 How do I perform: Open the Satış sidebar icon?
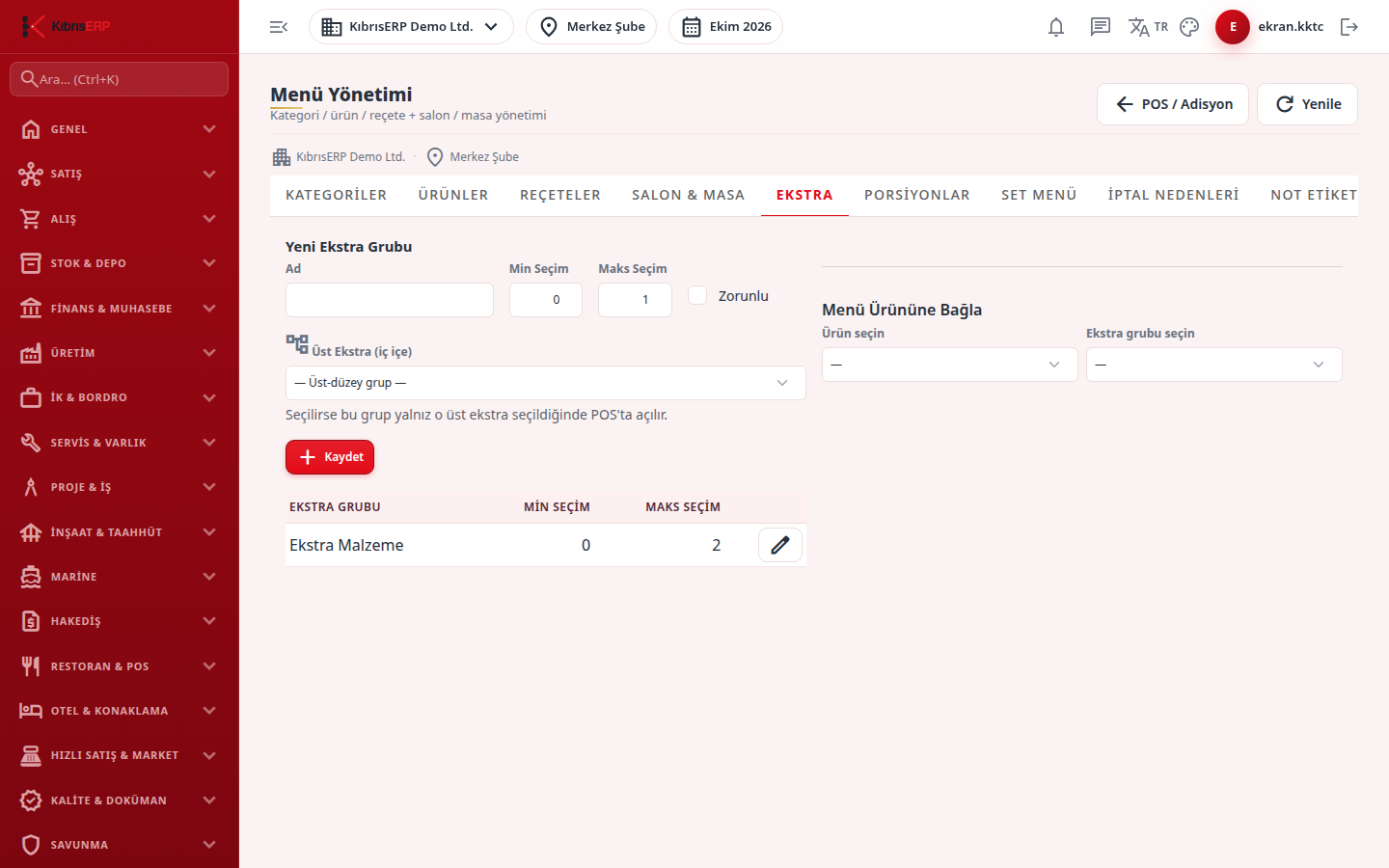click(31, 174)
